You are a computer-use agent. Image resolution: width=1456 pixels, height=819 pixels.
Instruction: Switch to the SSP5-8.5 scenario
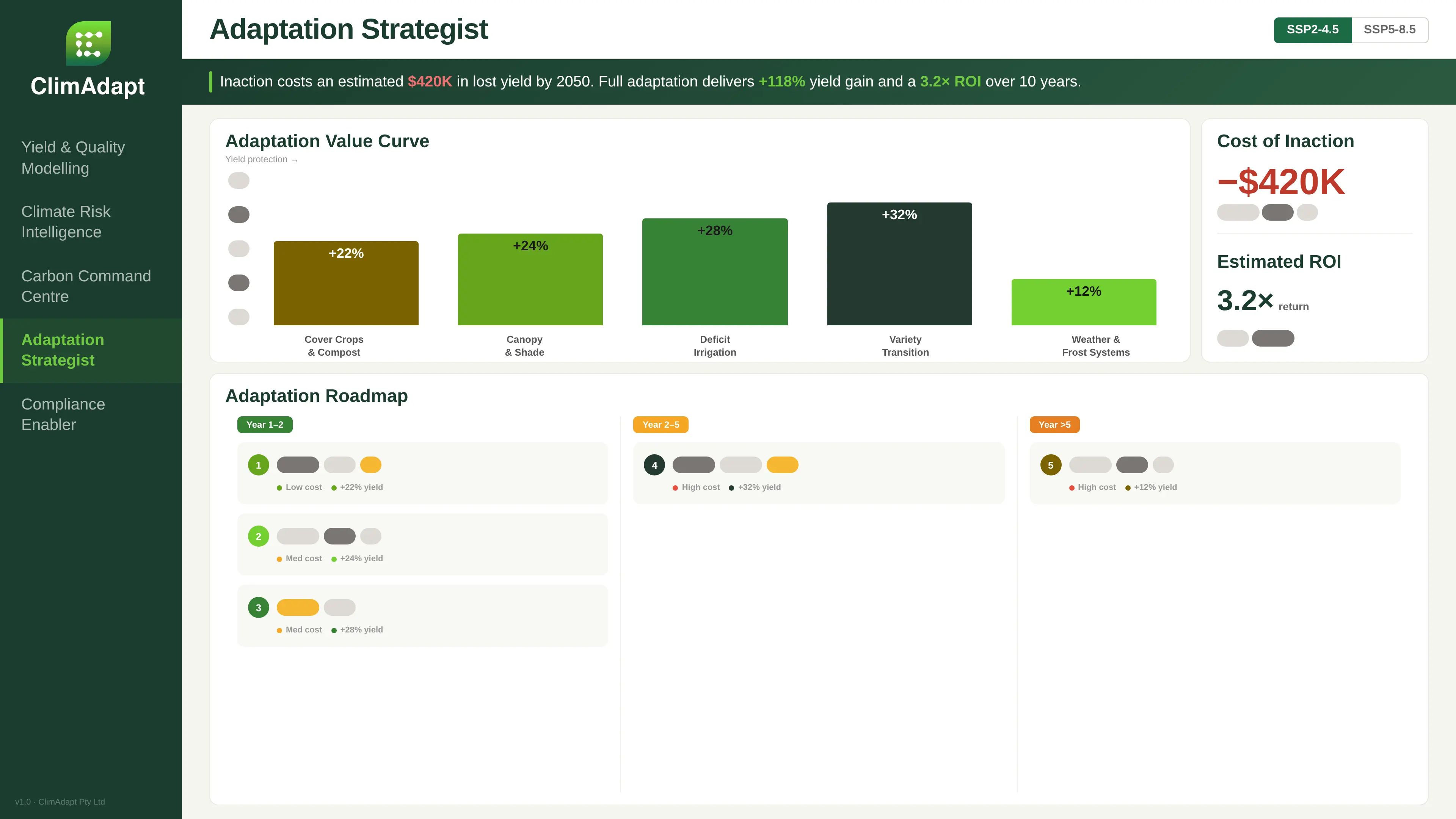(1389, 30)
